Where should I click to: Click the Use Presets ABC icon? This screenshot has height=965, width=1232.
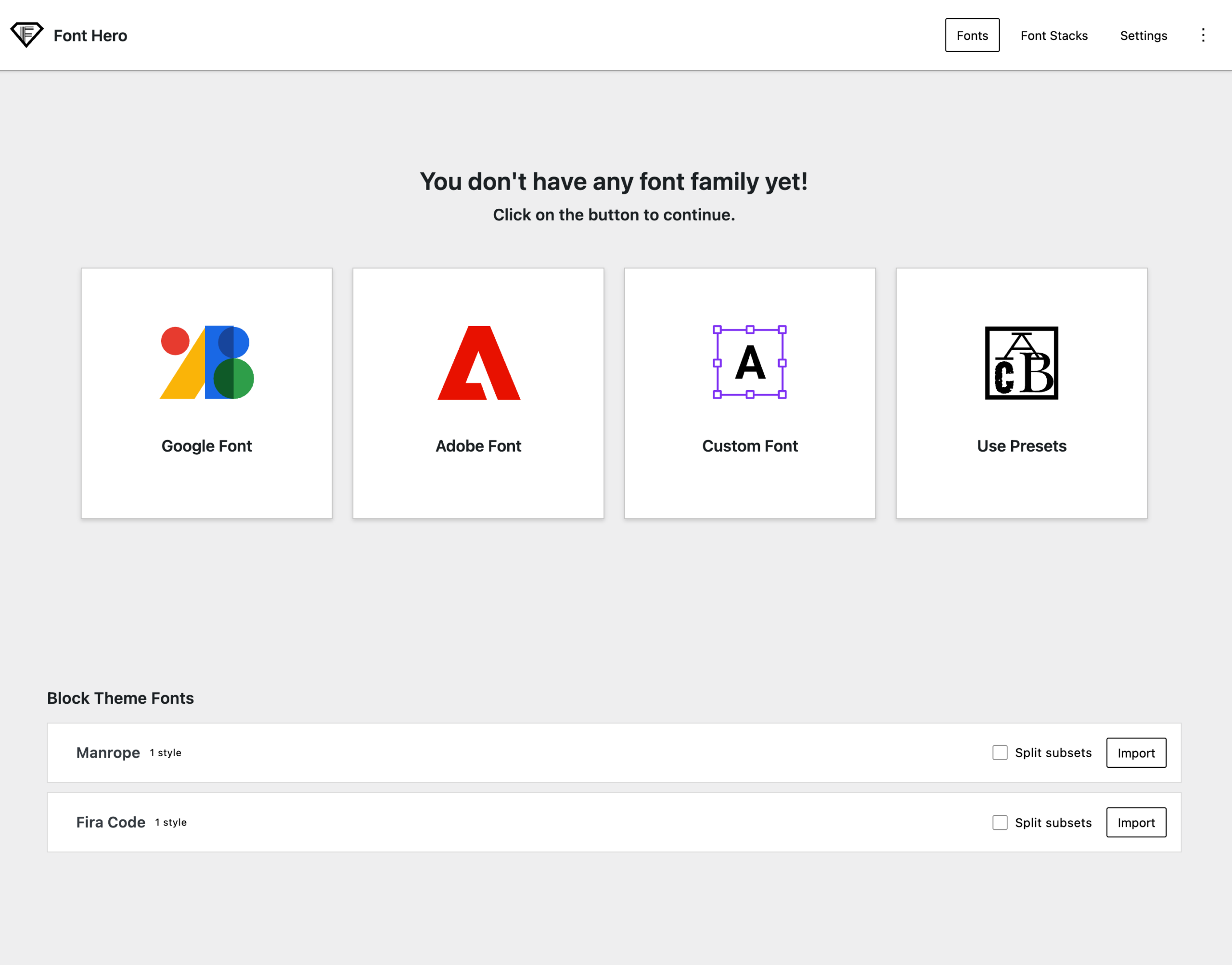1022,363
